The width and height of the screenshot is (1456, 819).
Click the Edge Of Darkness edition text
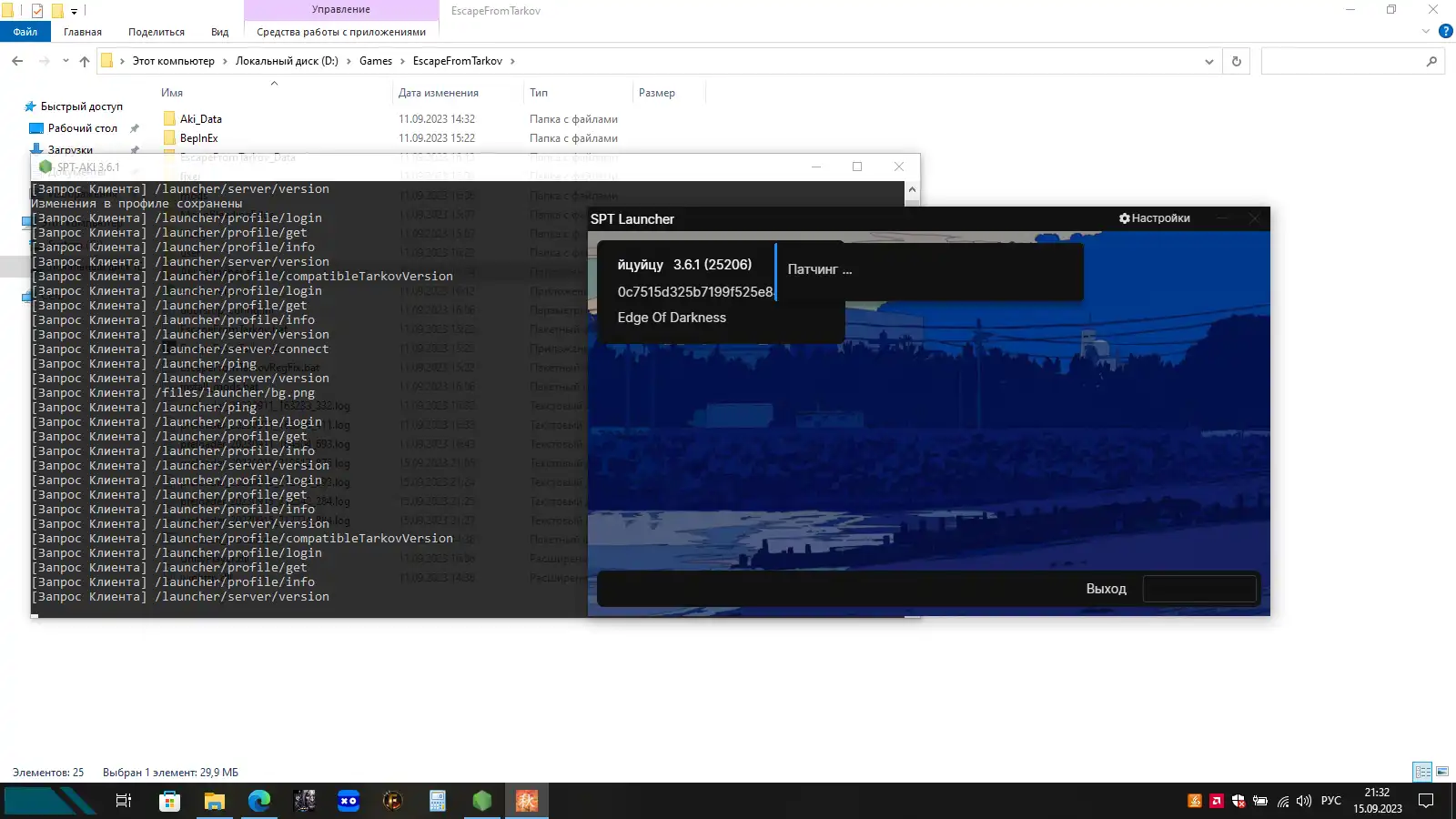[x=672, y=318]
